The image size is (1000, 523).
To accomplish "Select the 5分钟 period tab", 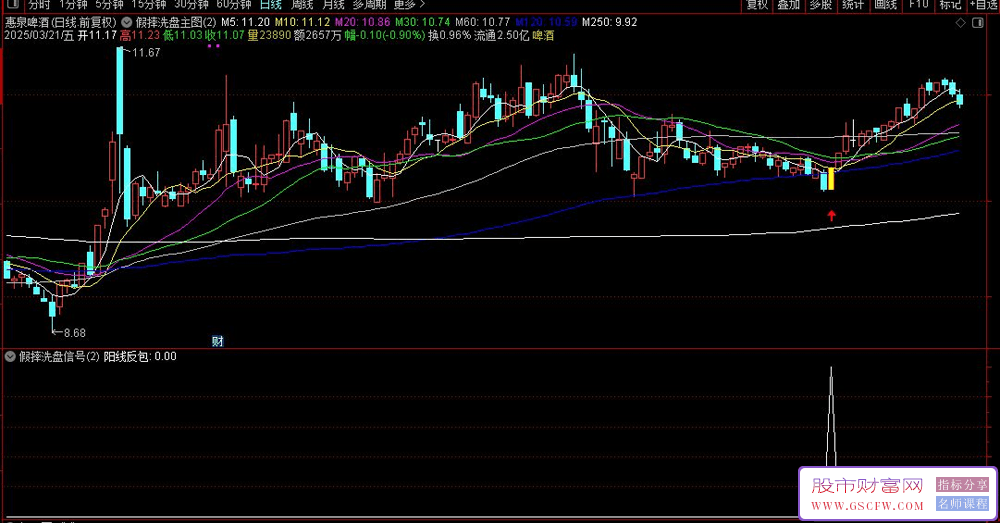I will 109,4.
